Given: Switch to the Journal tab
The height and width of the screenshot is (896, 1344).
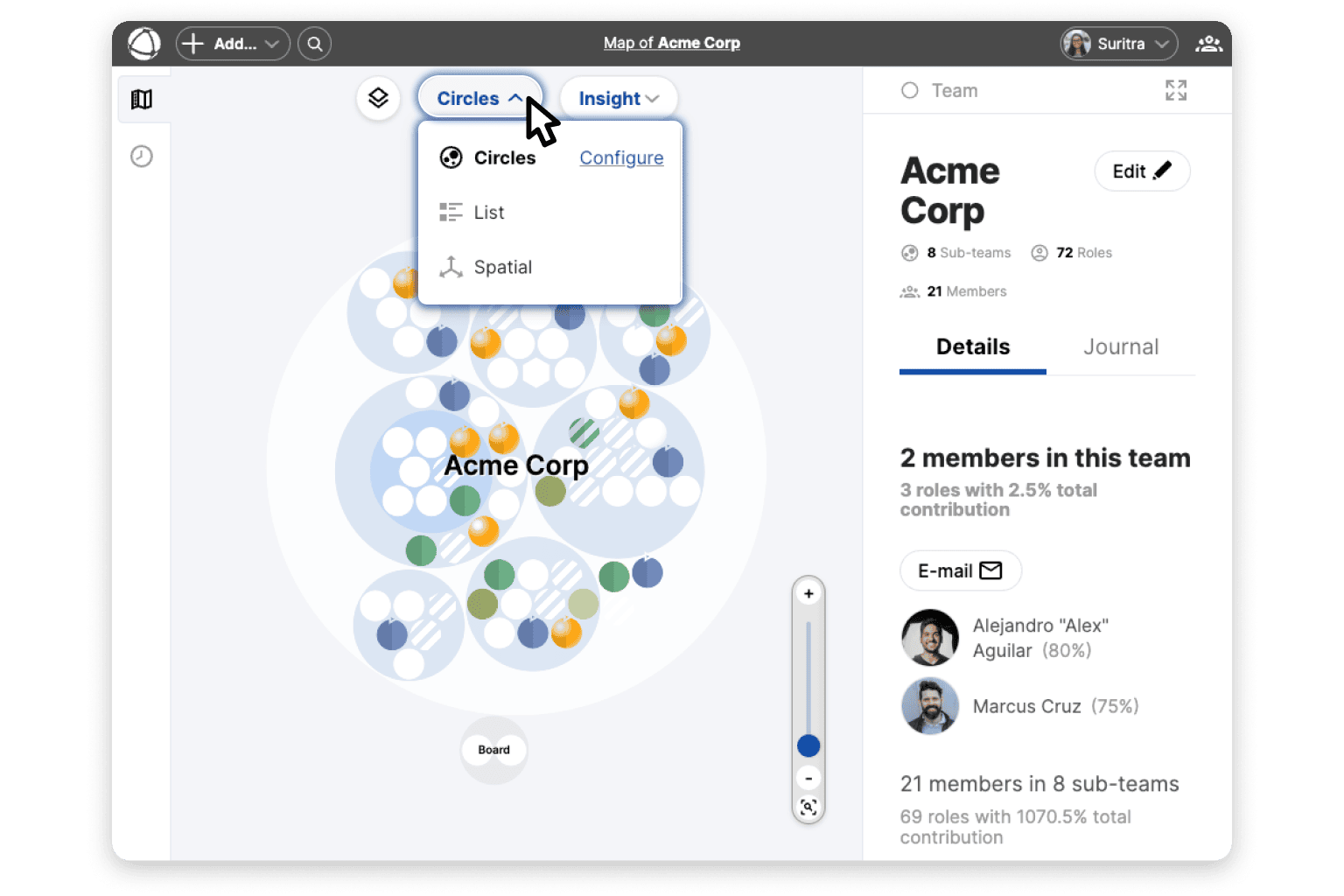Looking at the screenshot, I should [x=1120, y=346].
